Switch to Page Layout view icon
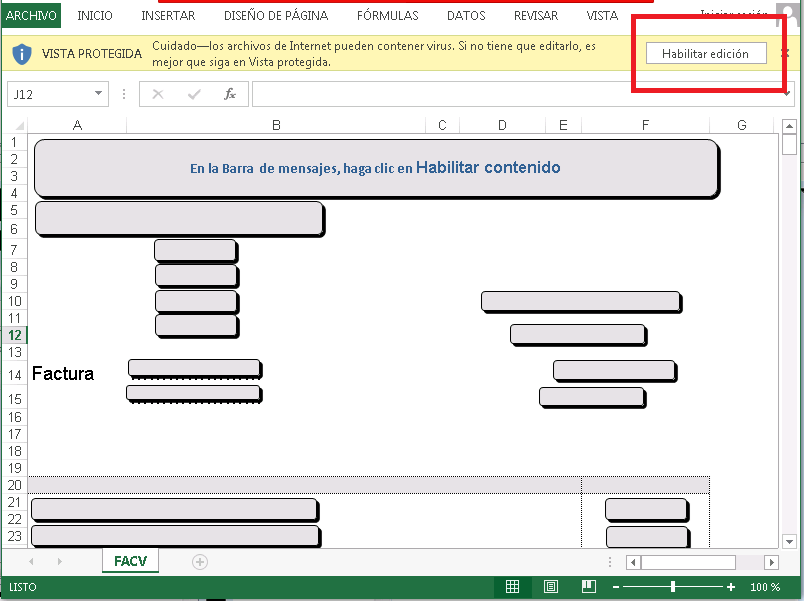Viewport: 804px width, 601px height. tap(551, 587)
